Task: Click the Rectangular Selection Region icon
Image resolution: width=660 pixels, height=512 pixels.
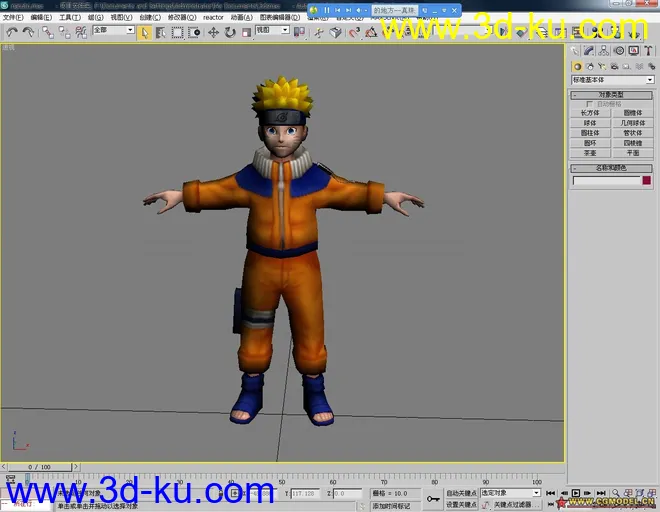Action: [x=177, y=32]
